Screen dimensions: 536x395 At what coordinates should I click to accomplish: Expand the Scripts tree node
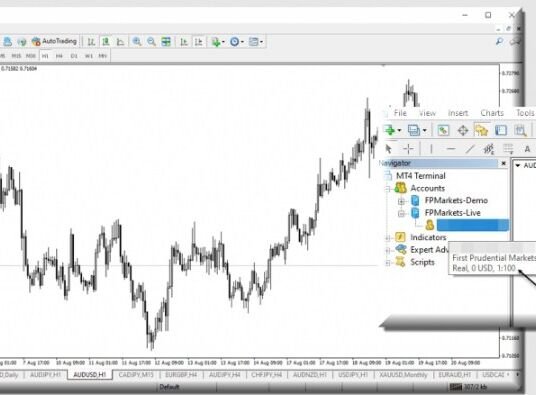388,263
